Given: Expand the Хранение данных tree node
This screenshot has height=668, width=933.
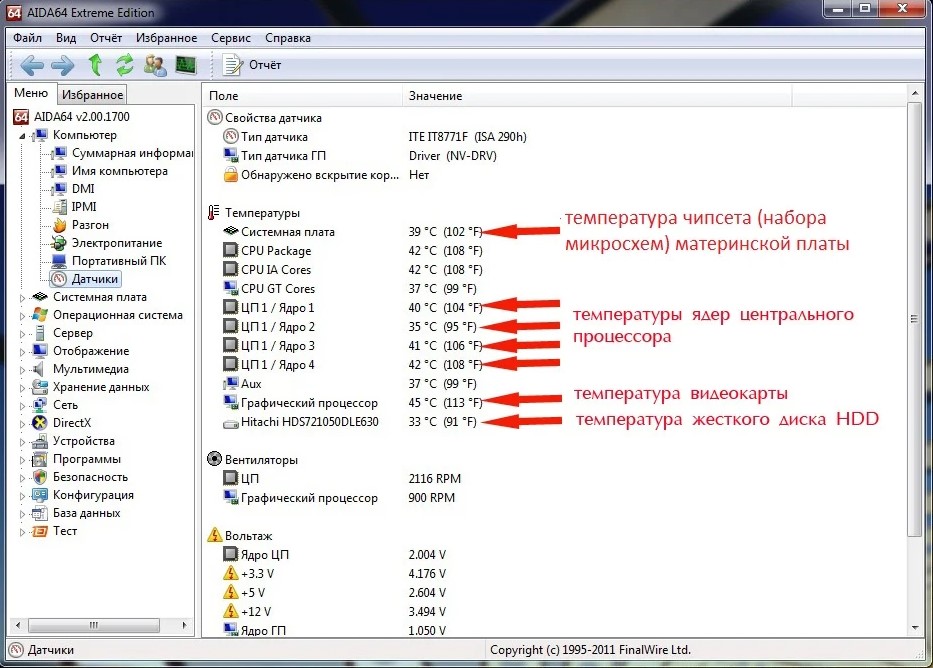Looking at the screenshot, I should (x=23, y=388).
